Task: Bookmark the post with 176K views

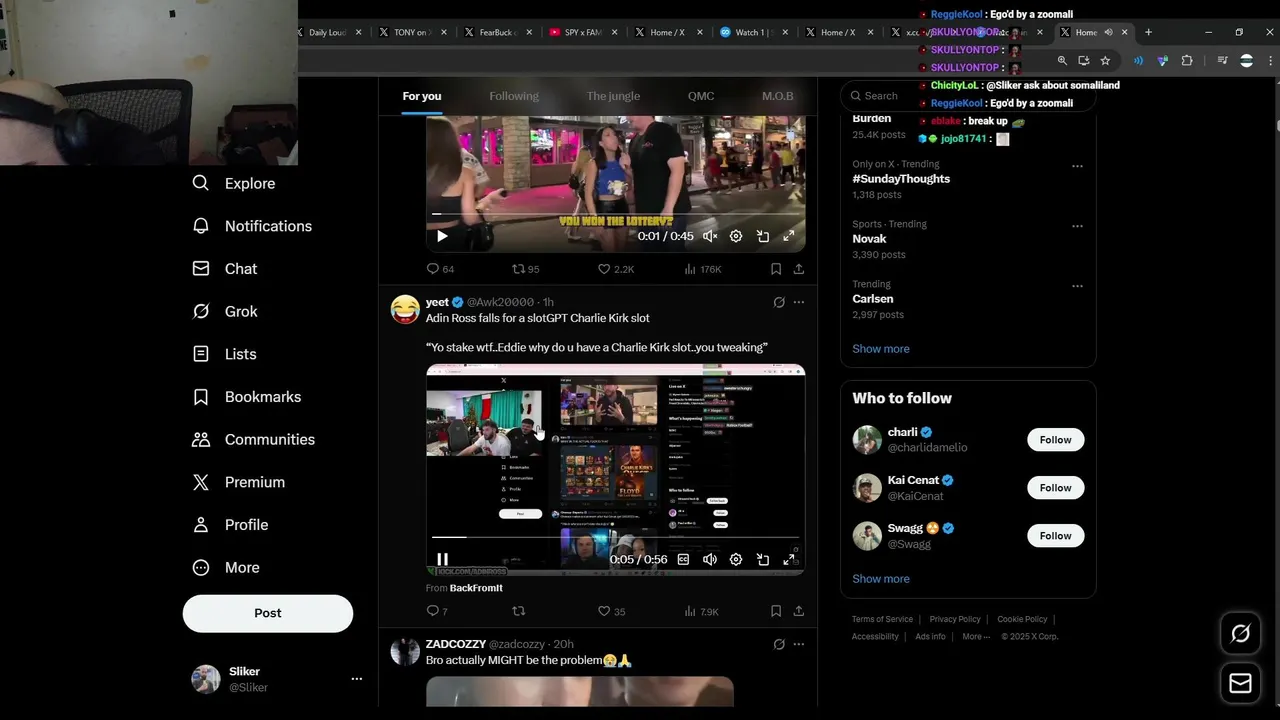Action: click(776, 269)
